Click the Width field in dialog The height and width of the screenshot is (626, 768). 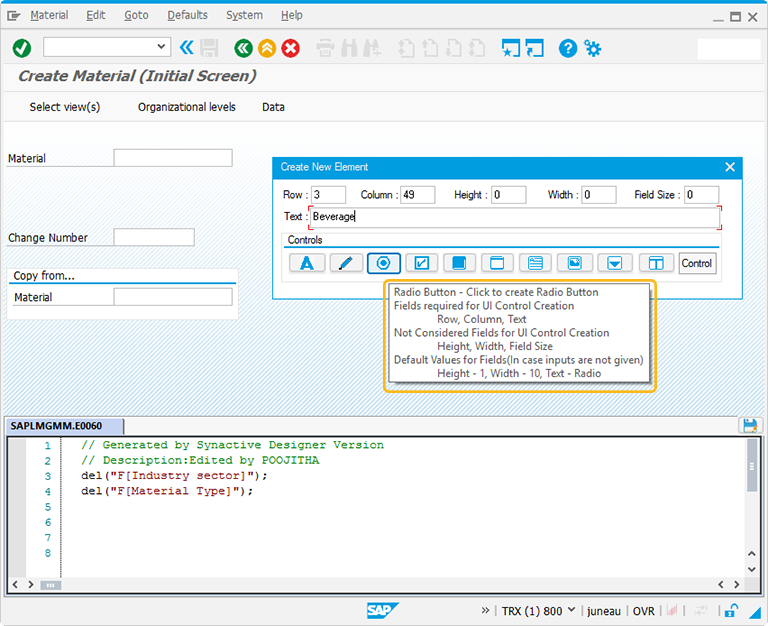[599, 194]
